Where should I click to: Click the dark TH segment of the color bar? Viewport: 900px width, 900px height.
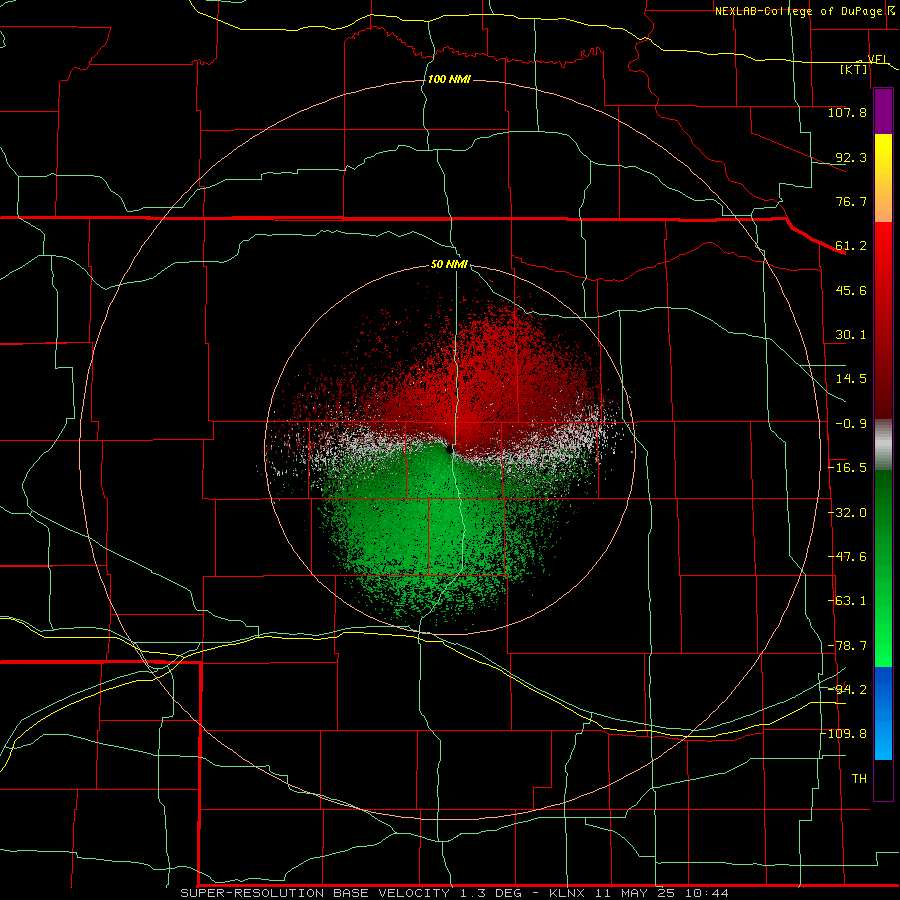(883, 779)
